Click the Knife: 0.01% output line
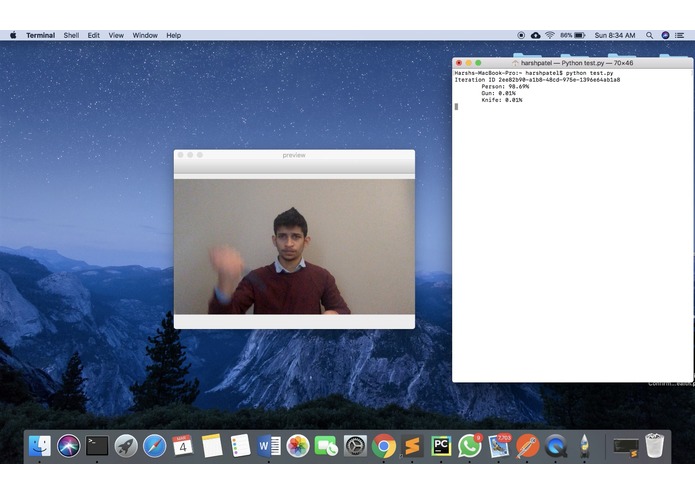The height and width of the screenshot is (494, 695). coord(502,100)
